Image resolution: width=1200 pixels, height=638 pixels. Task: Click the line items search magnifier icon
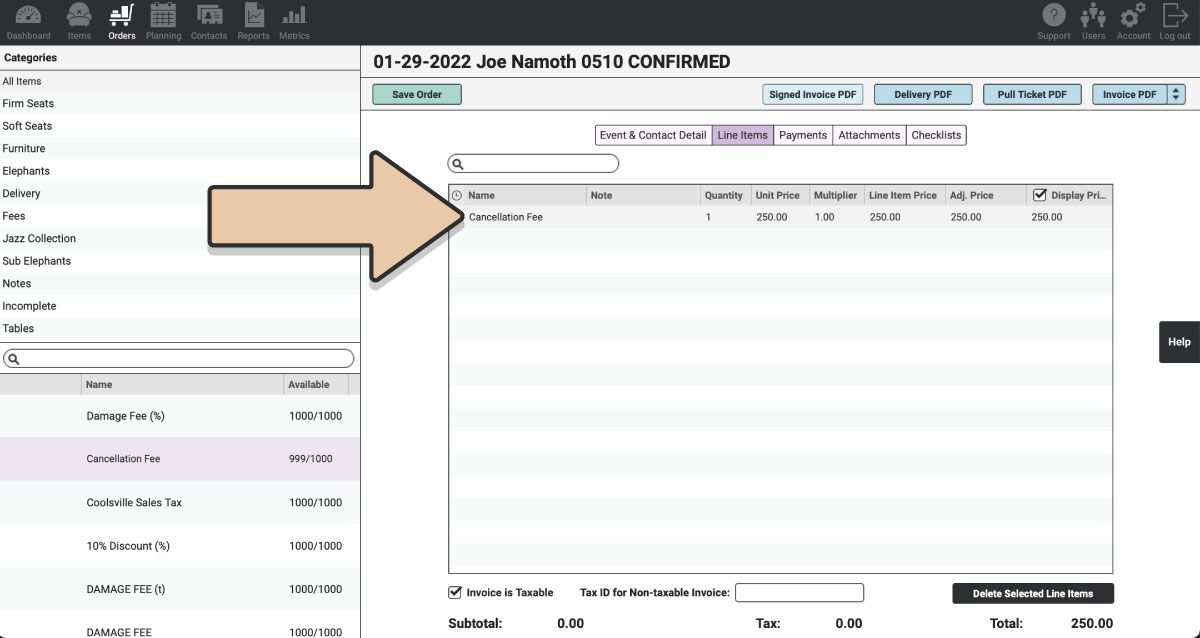[x=458, y=164]
